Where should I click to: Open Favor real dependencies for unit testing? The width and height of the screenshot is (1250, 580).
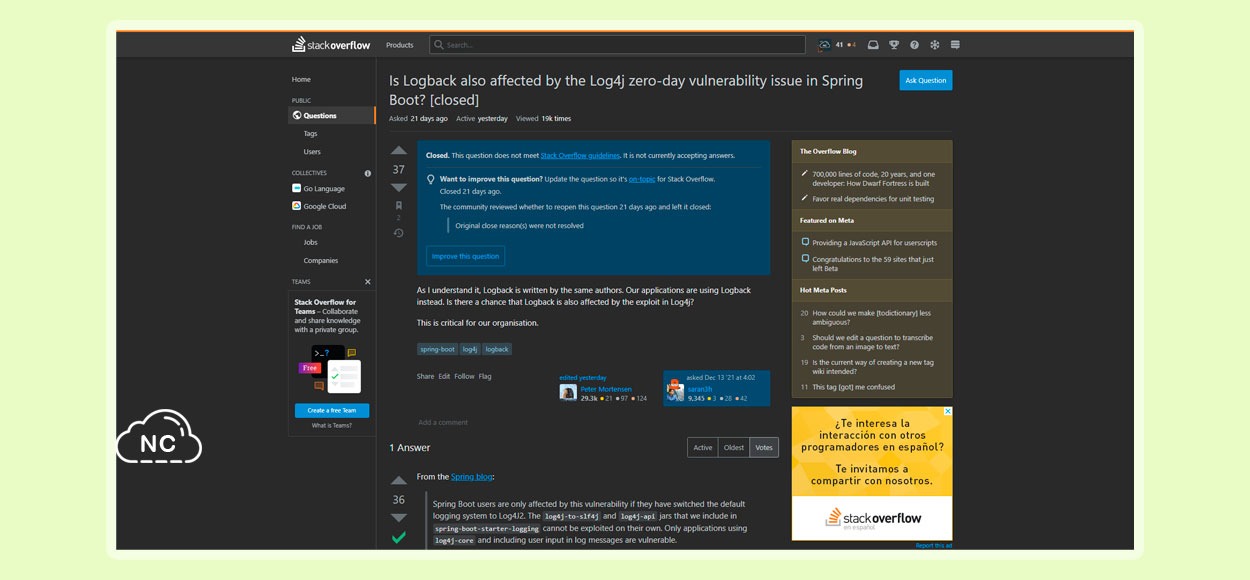coord(873,199)
